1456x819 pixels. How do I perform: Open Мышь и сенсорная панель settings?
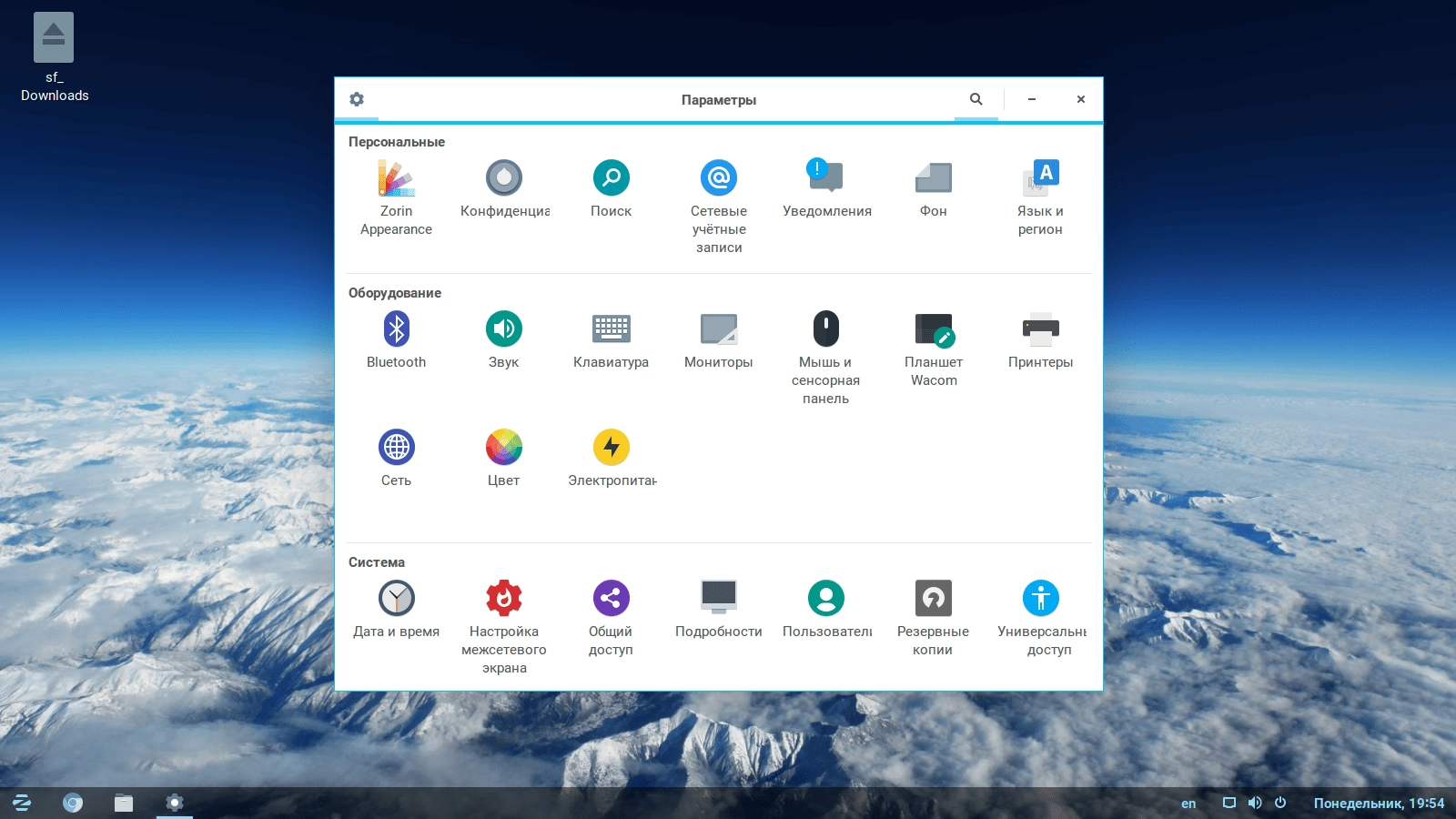(x=826, y=358)
